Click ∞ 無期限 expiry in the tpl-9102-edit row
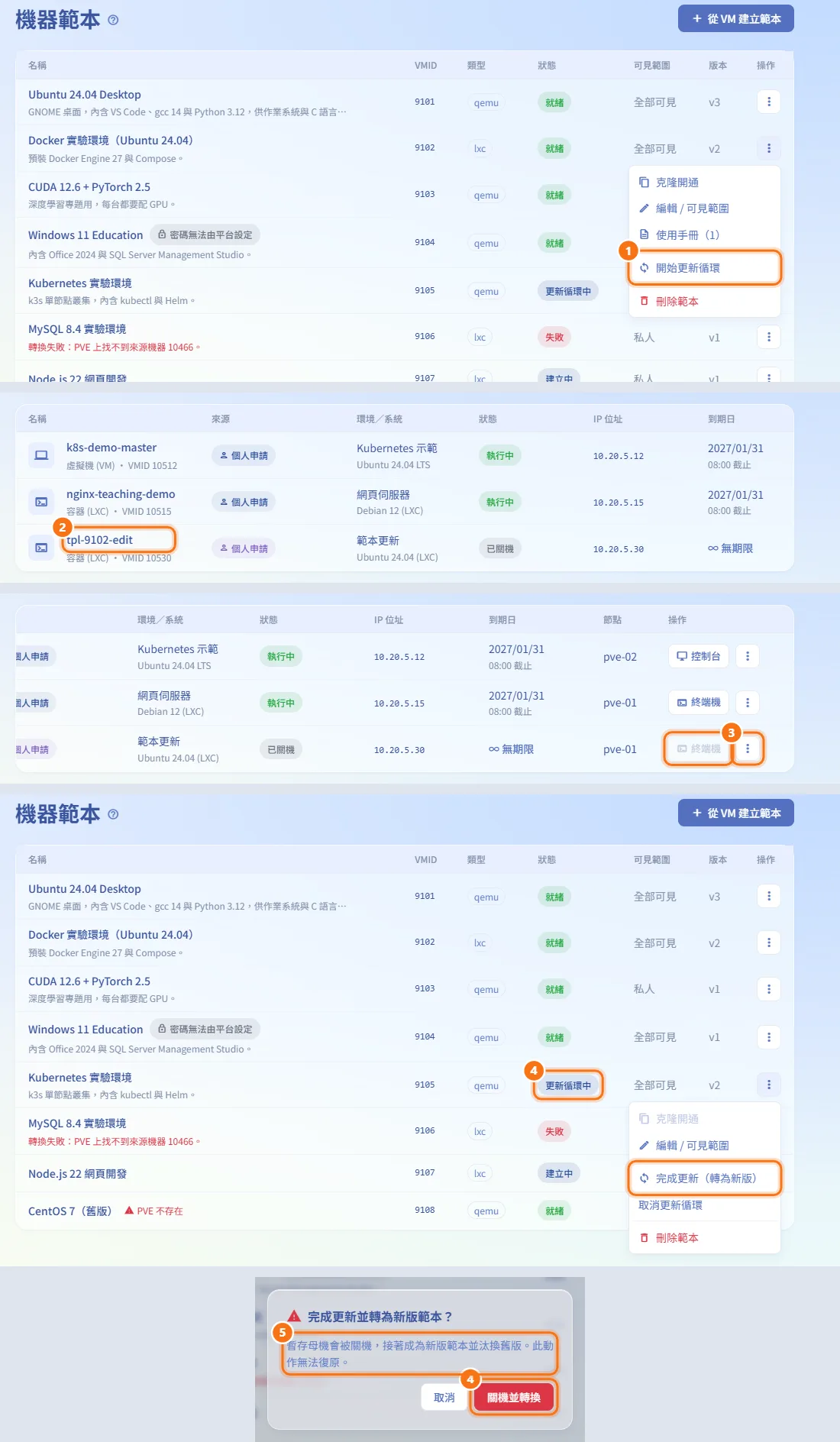840x1442 pixels. click(x=730, y=548)
